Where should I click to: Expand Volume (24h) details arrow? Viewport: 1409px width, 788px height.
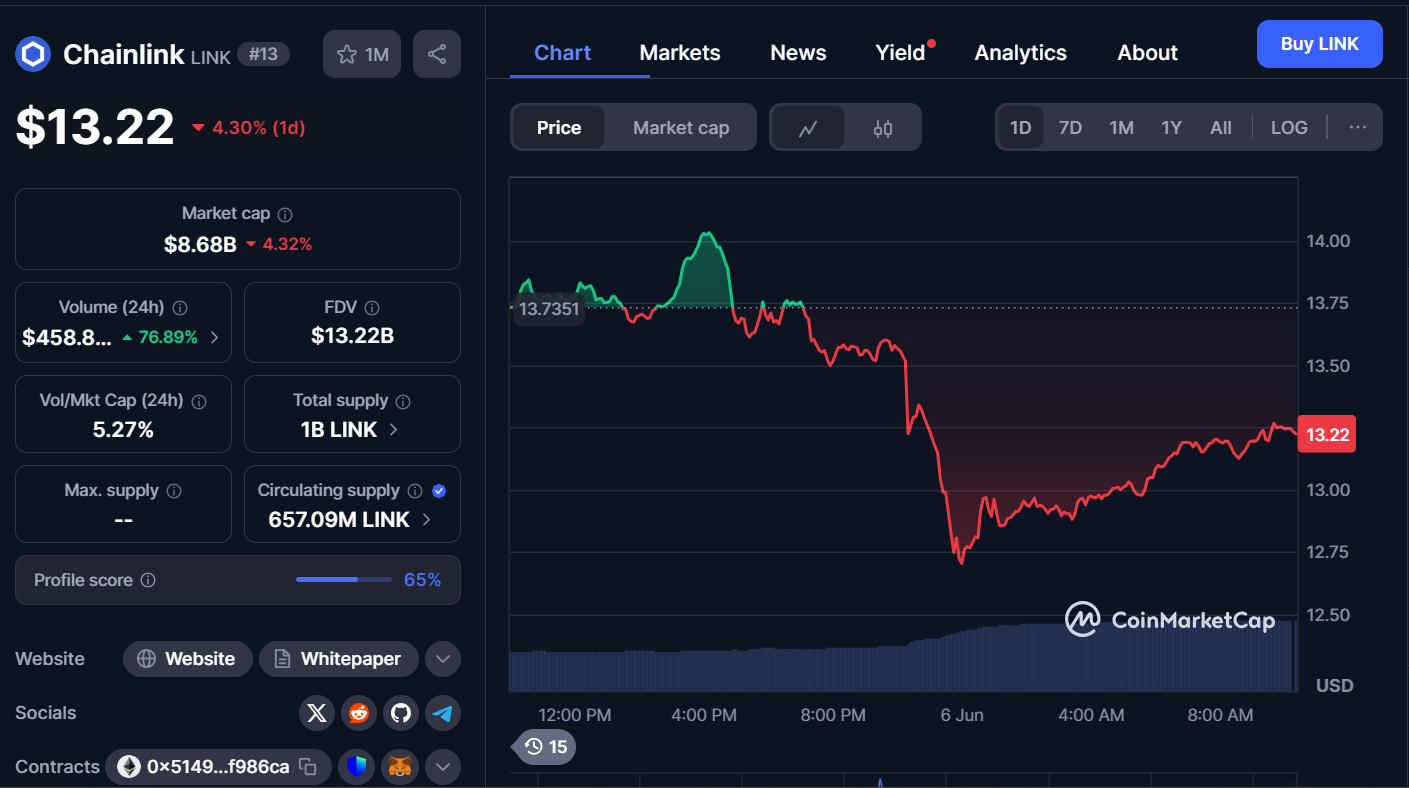[x=215, y=338]
